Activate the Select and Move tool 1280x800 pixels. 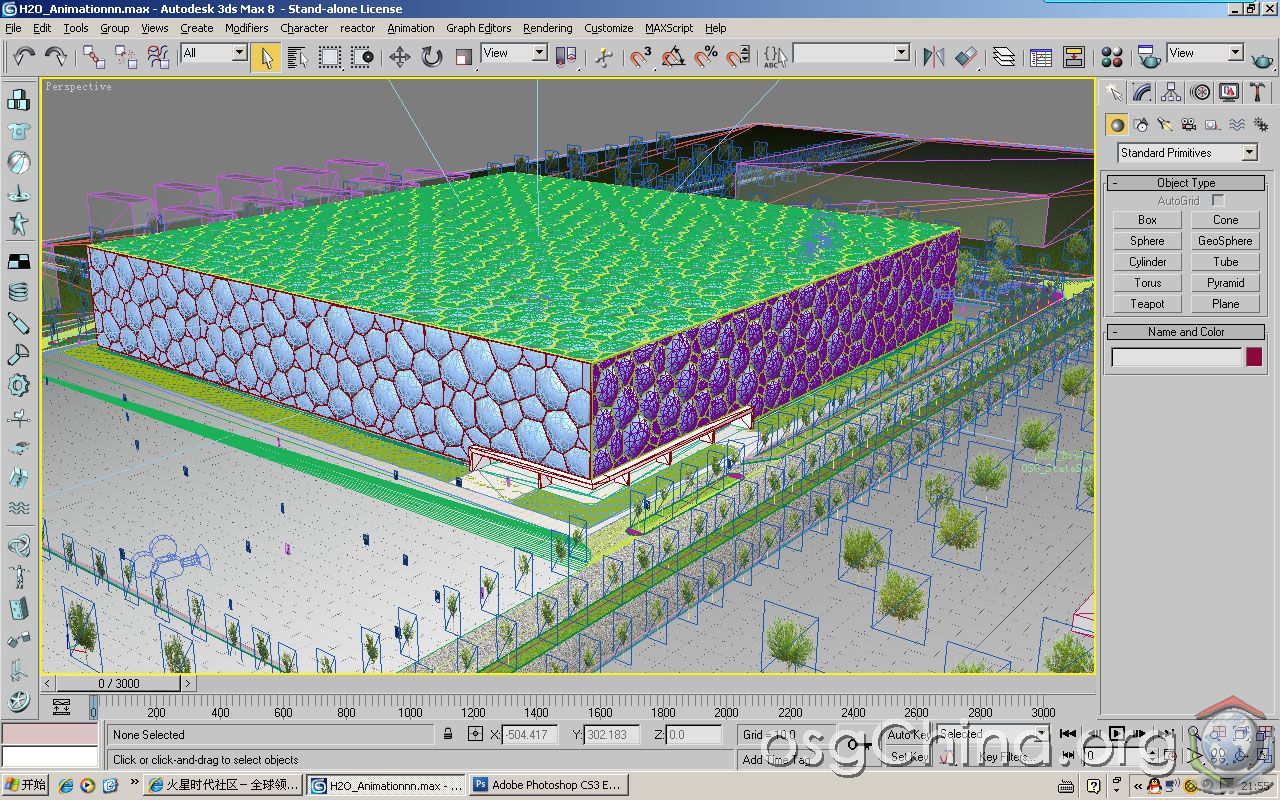(400, 57)
